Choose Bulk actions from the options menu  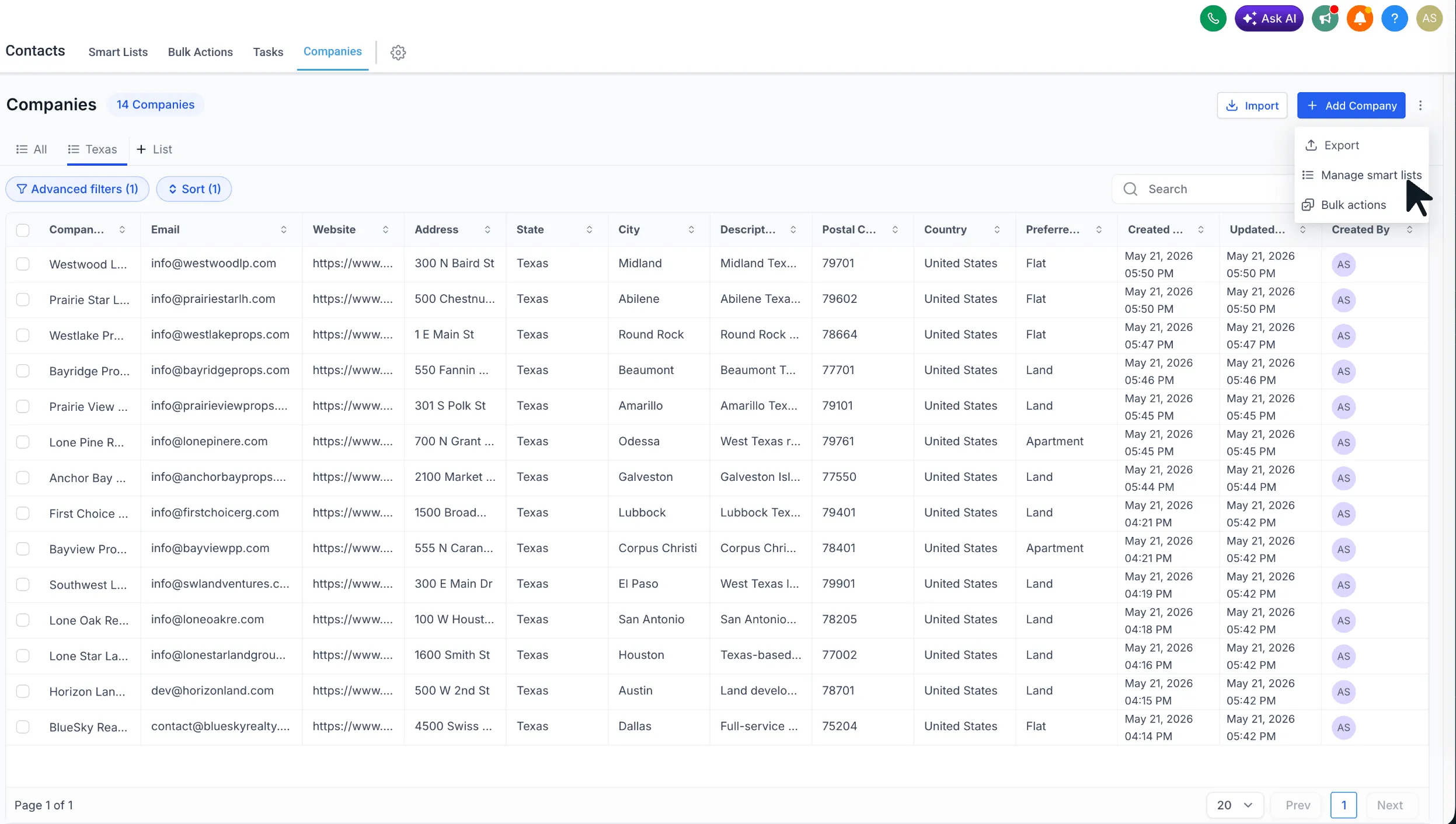tap(1361, 205)
